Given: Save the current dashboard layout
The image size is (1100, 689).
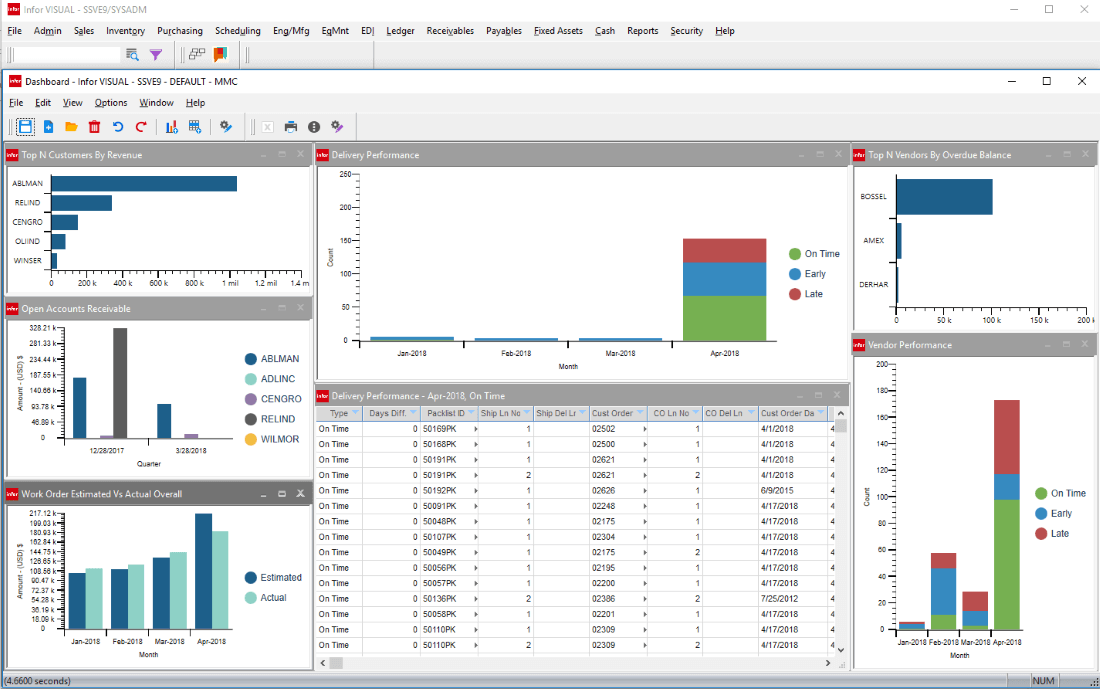Looking at the screenshot, I should pyautogui.click(x=25, y=127).
